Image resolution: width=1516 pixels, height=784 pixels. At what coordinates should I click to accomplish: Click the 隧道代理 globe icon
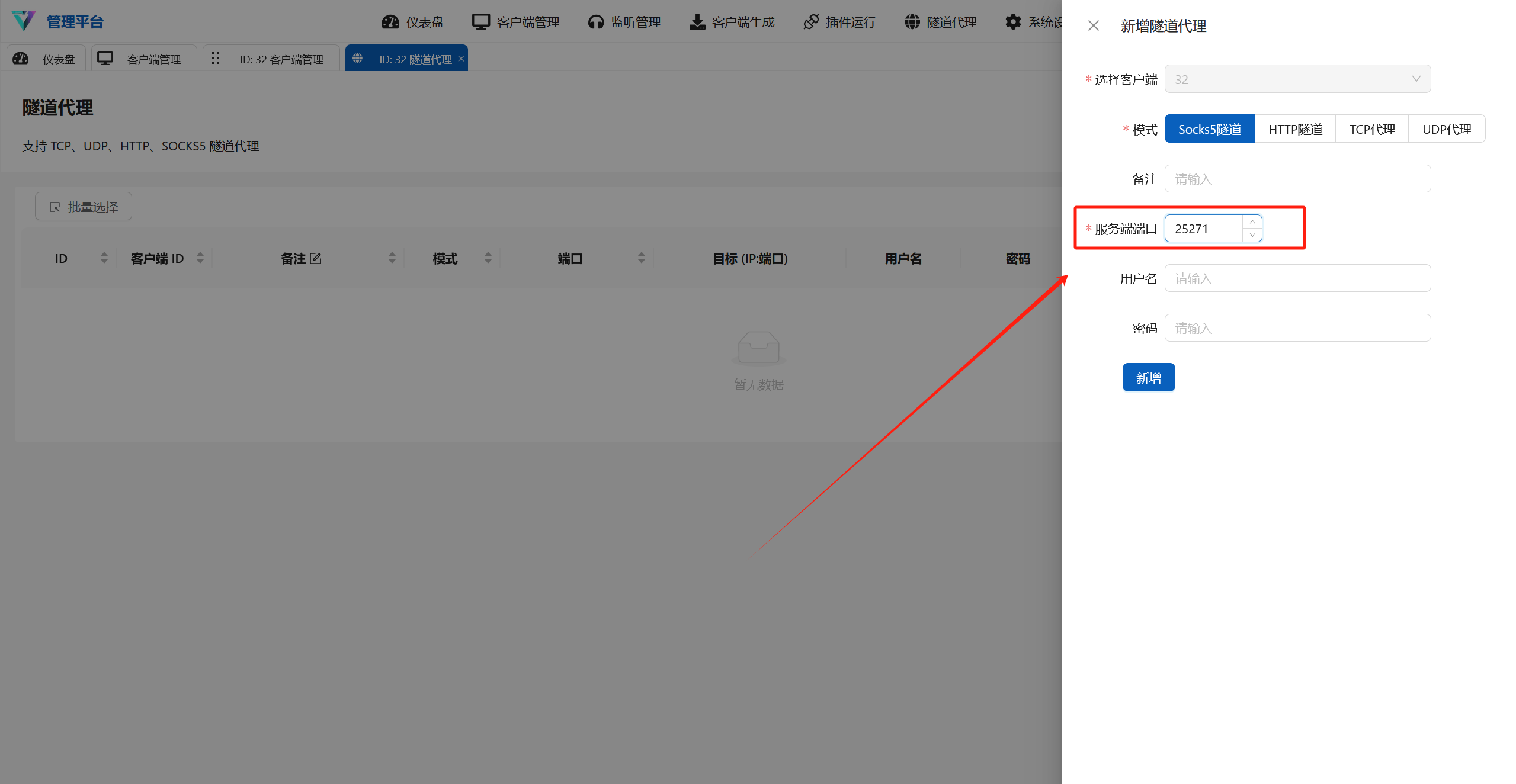tap(912, 21)
